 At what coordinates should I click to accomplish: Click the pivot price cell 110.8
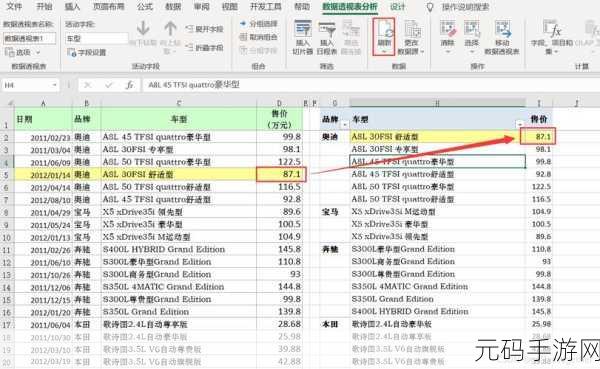539,249
